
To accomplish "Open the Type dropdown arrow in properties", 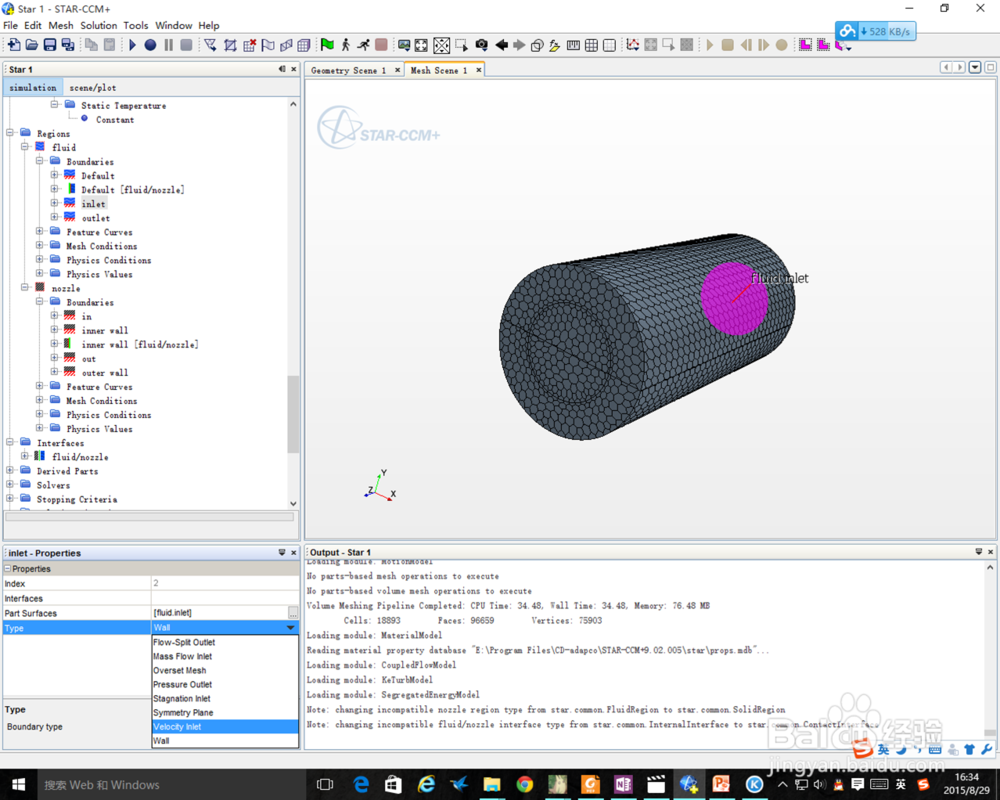I will 291,628.
